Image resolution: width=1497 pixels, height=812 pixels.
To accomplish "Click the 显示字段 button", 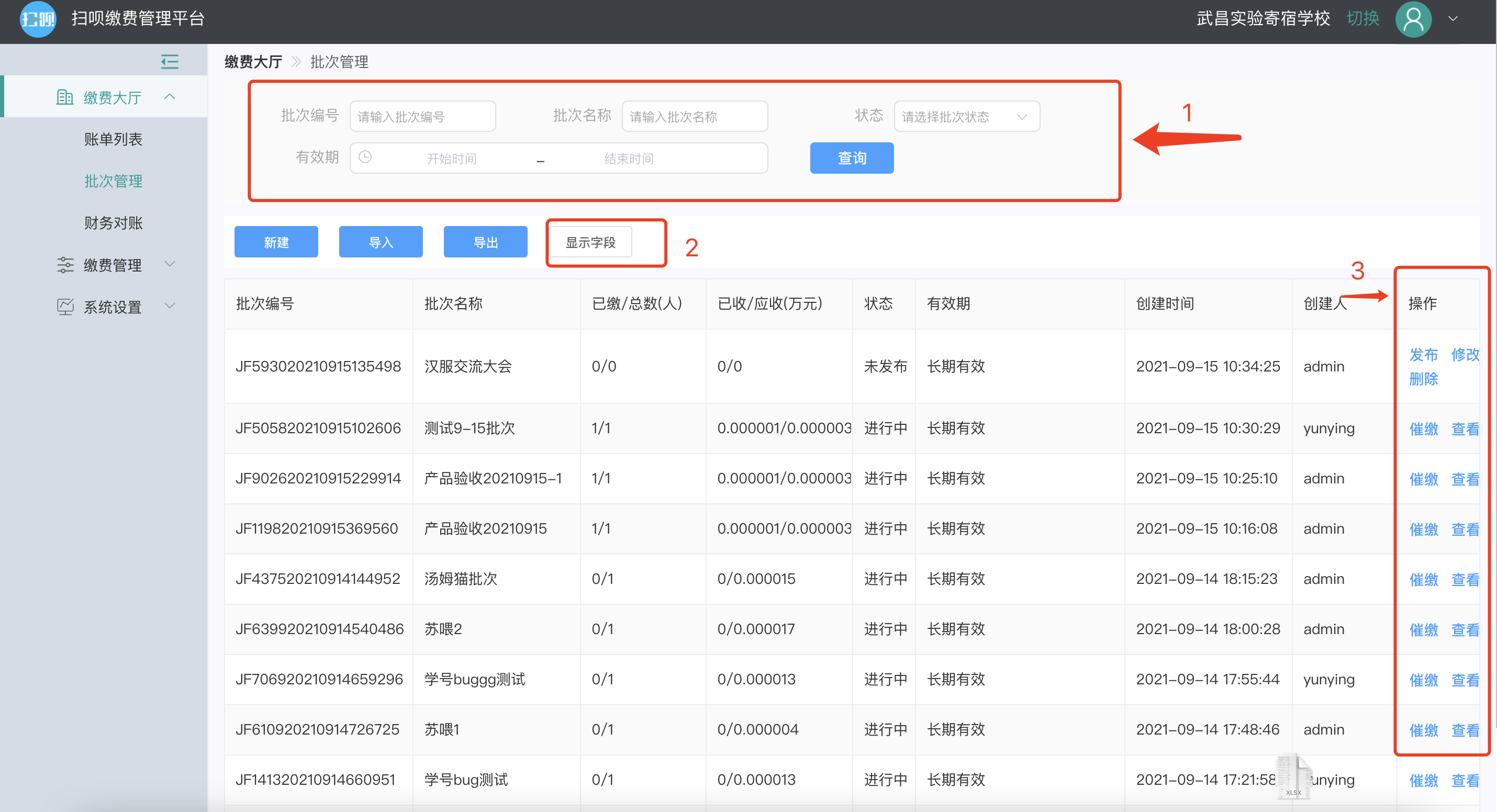I will (x=590, y=242).
